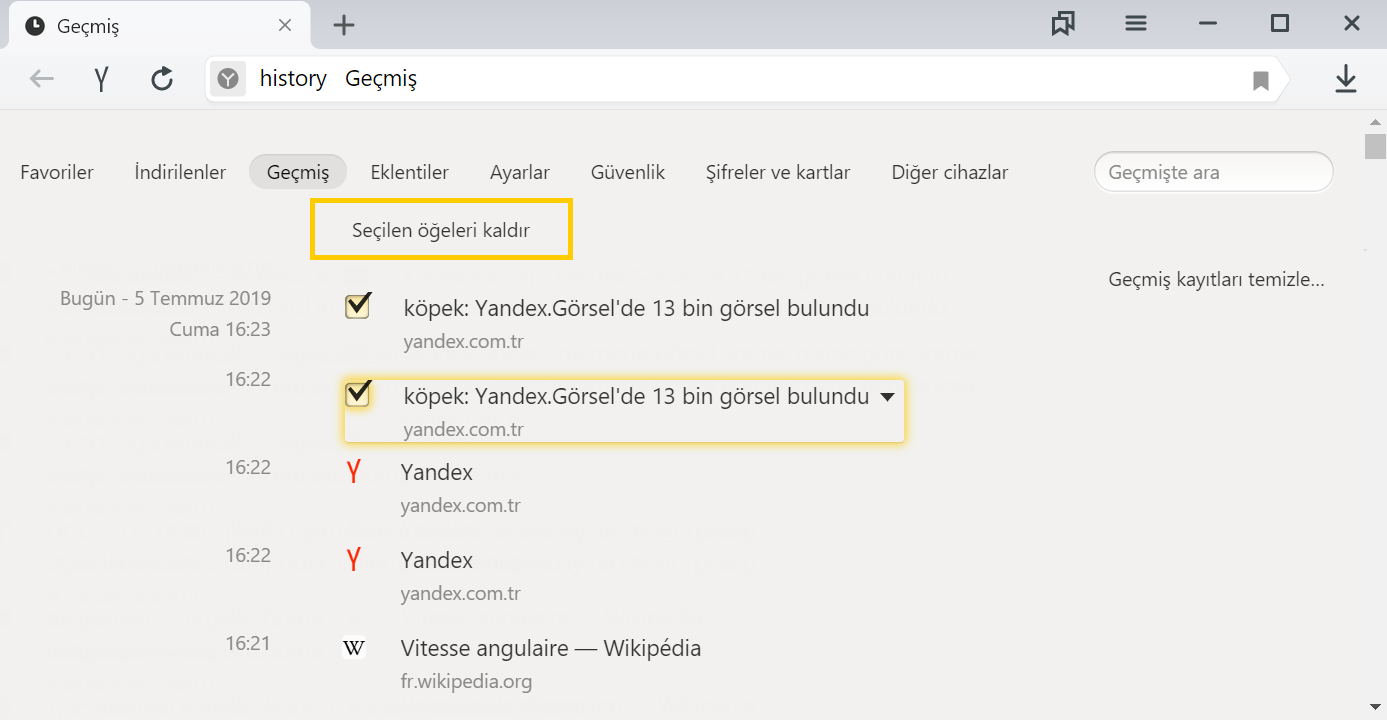
Task: Open the Eklentiler tab
Action: (x=409, y=172)
